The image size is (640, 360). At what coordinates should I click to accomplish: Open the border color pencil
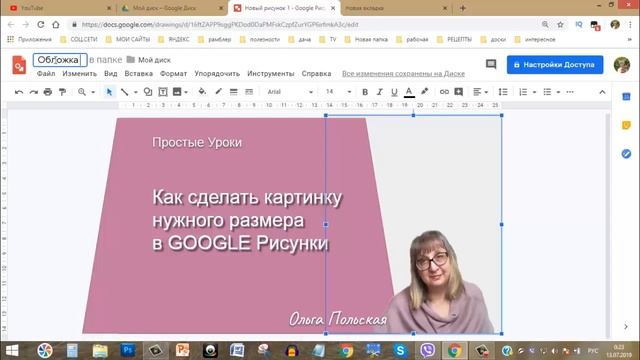point(218,92)
